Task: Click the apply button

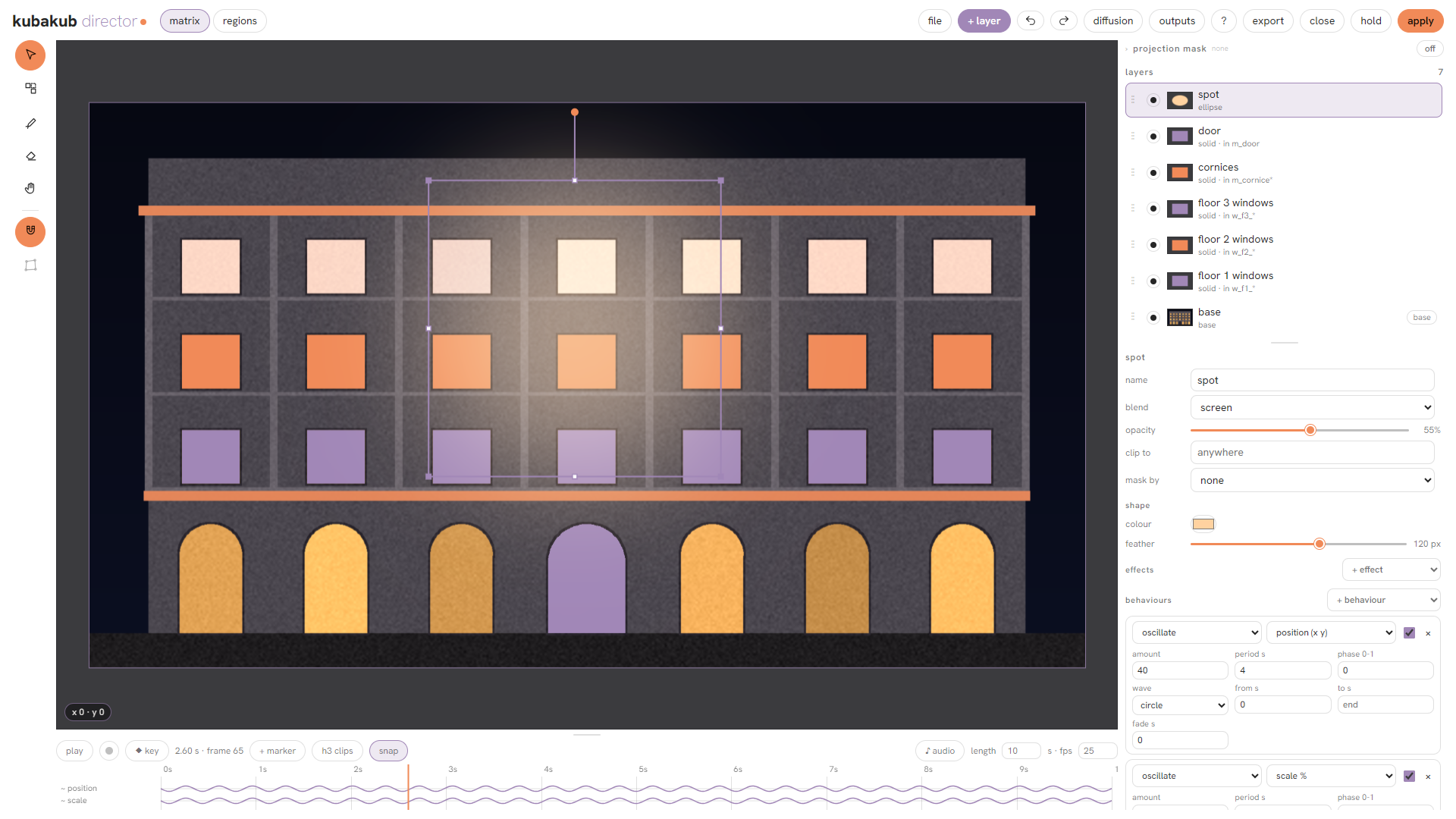Action: [1420, 21]
